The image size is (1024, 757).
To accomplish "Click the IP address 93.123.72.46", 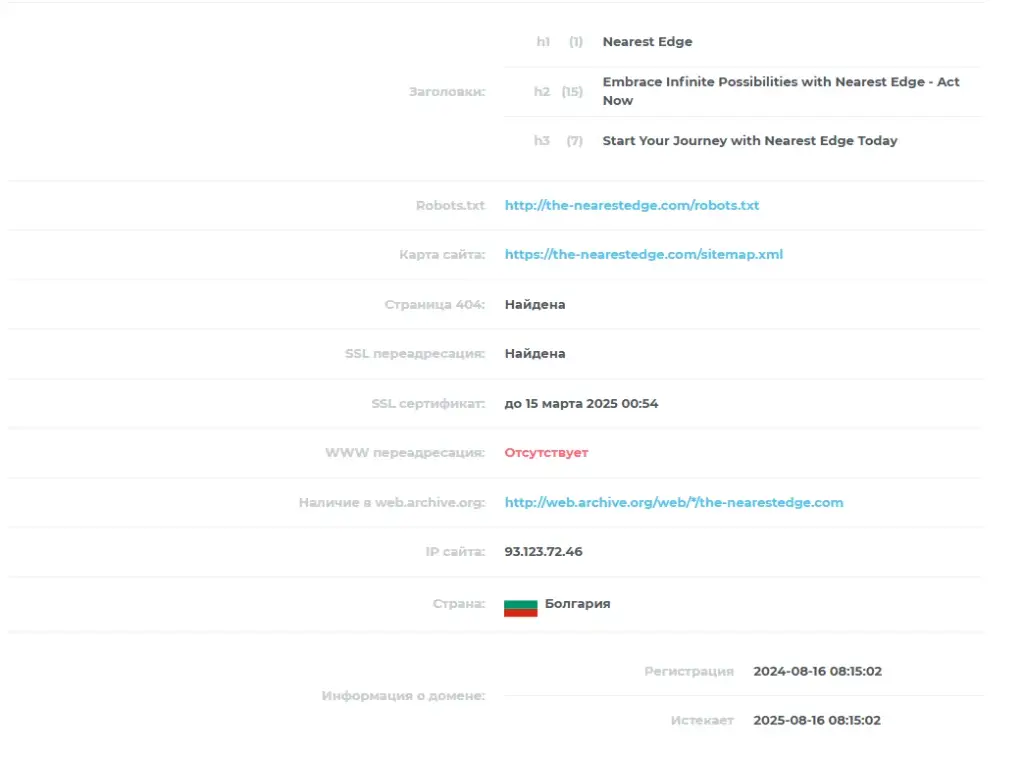I will point(543,551).
